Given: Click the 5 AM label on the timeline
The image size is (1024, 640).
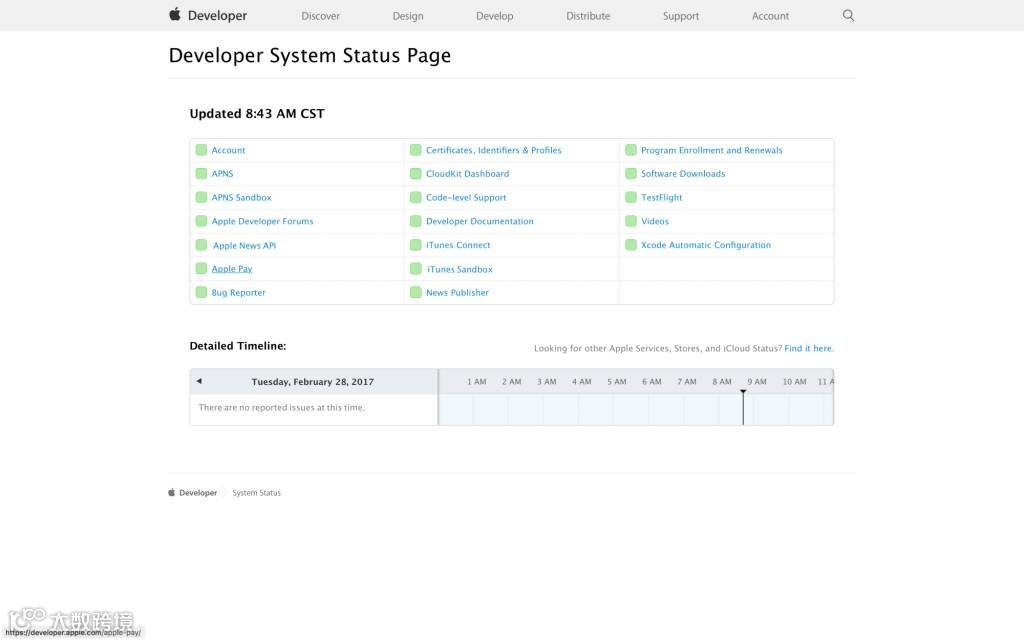Looking at the screenshot, I should click(616, 381).
